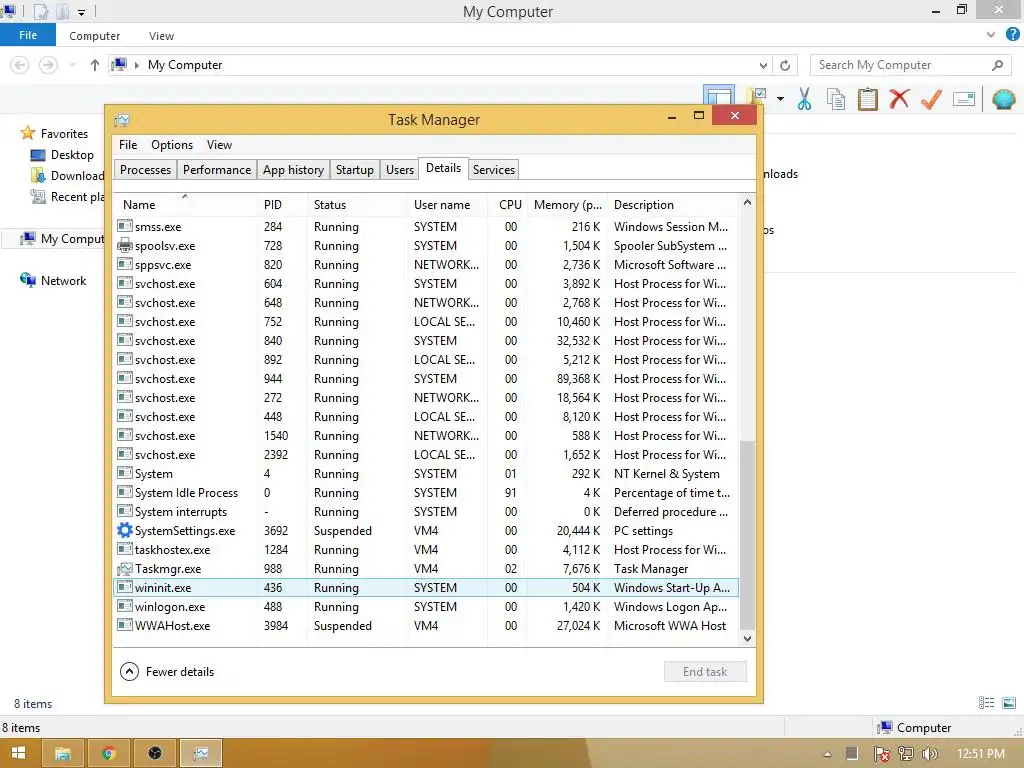
Task: Click the red X Delete icon in Explorer toolbar
Action: (x=899, y=99)
